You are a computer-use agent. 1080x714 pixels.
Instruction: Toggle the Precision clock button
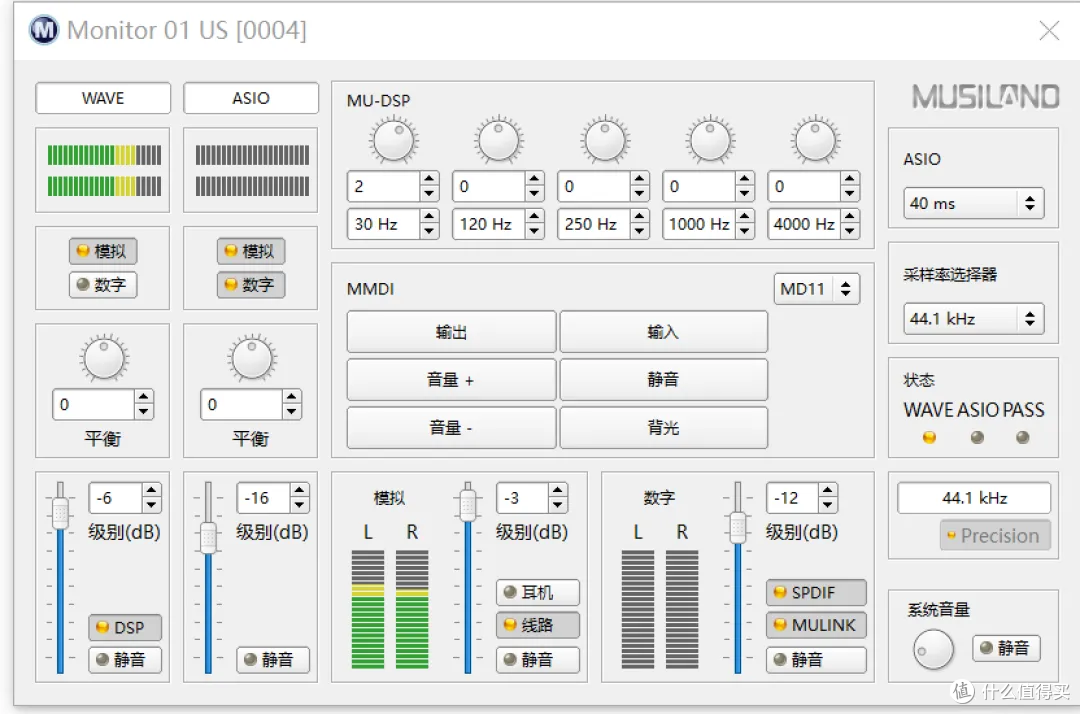(x=995, y=536)
